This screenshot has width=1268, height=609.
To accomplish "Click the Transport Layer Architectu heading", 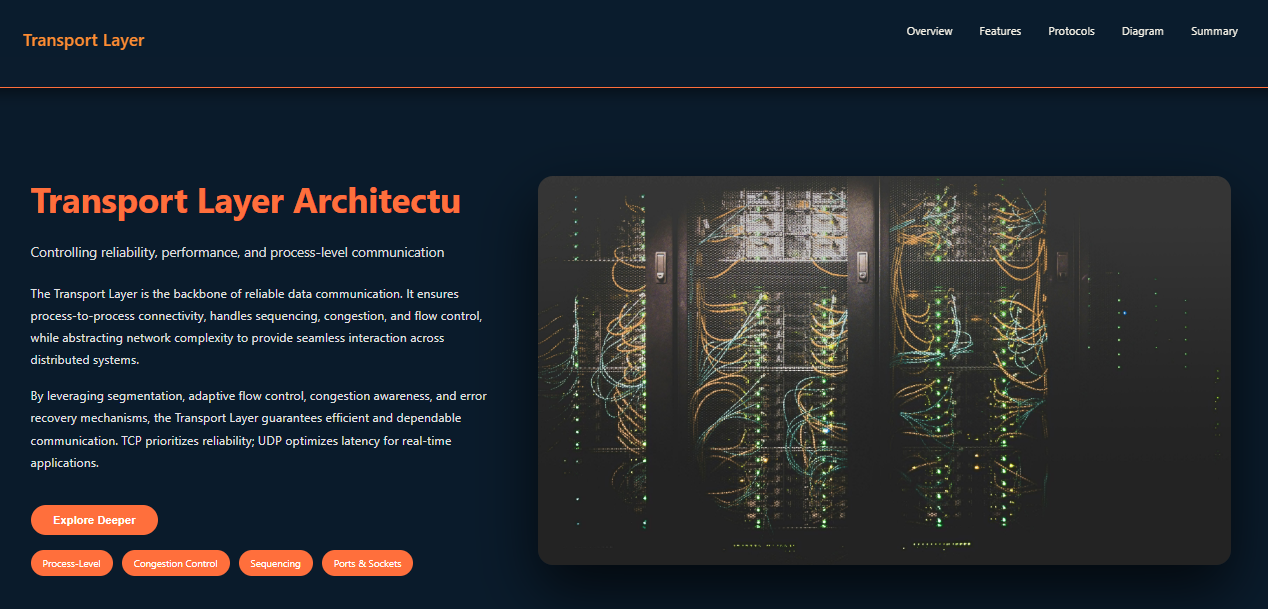I will pyautogui.click(x=245, y=201).
